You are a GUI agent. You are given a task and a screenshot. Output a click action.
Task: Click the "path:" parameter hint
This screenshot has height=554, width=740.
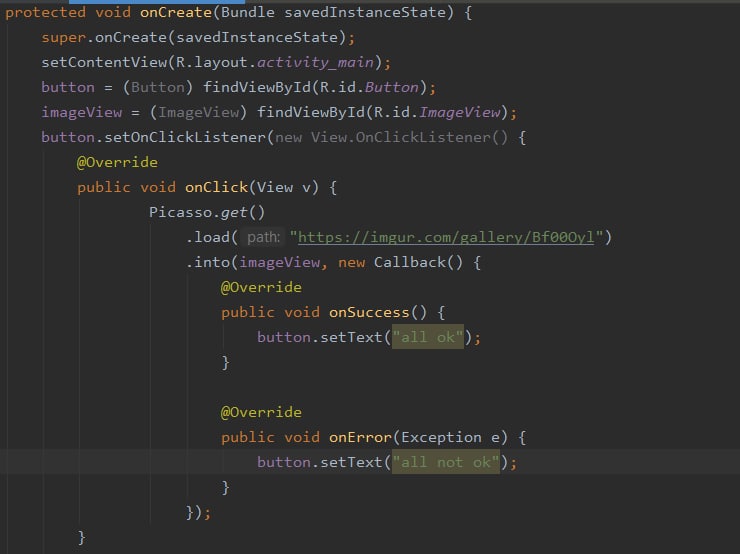pos(264,237)
